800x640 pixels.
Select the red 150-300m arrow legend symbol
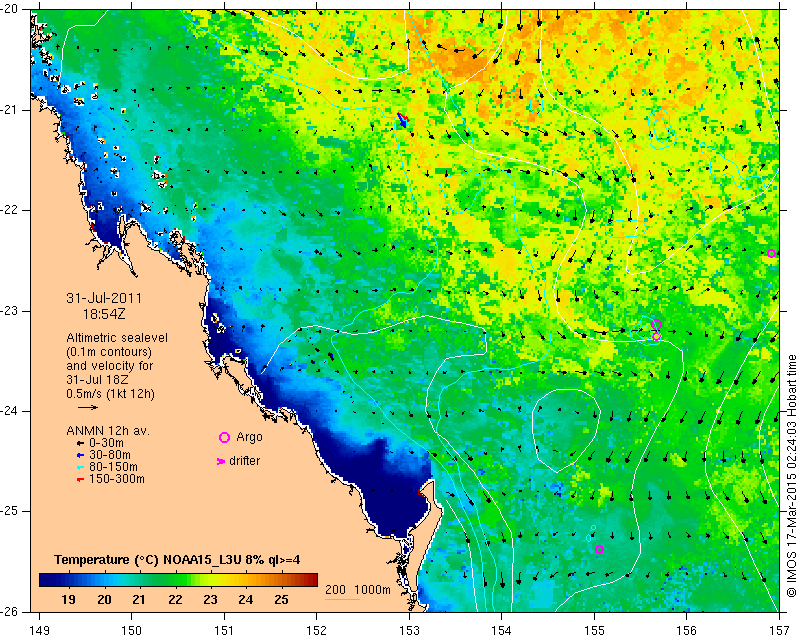(x=80, y=479)
